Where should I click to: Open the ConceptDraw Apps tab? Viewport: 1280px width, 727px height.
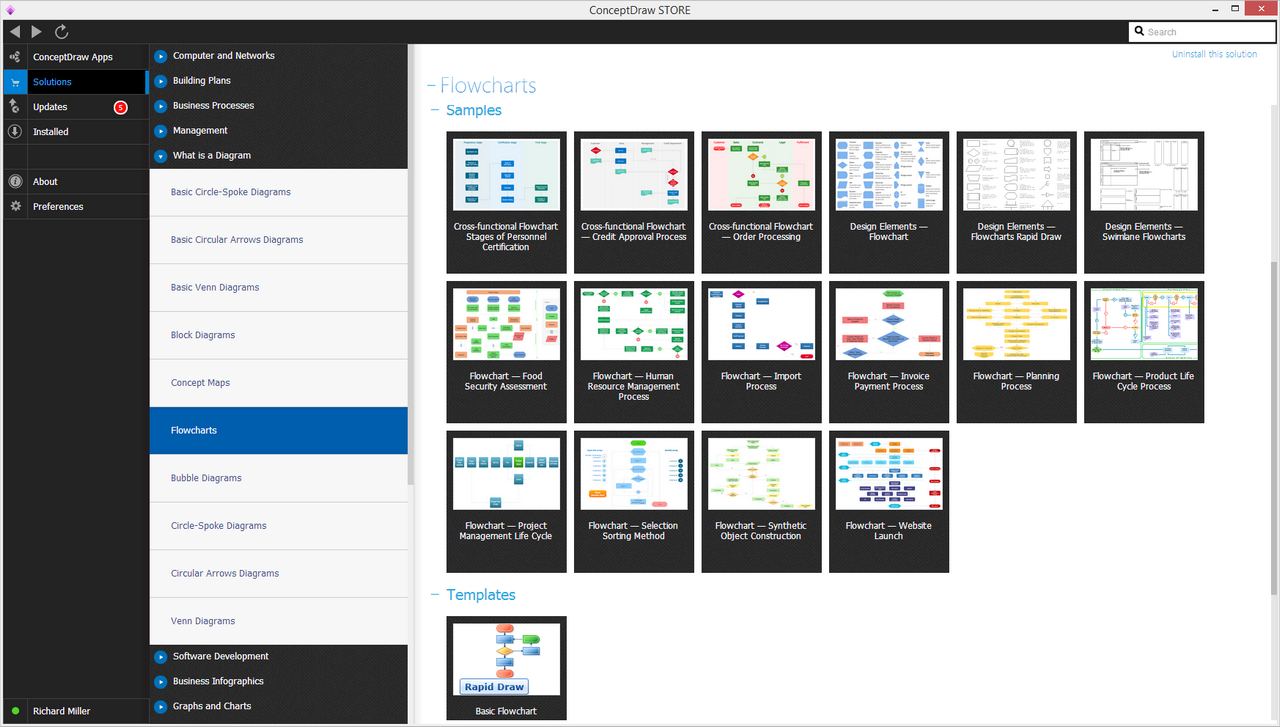pos(75,57)
